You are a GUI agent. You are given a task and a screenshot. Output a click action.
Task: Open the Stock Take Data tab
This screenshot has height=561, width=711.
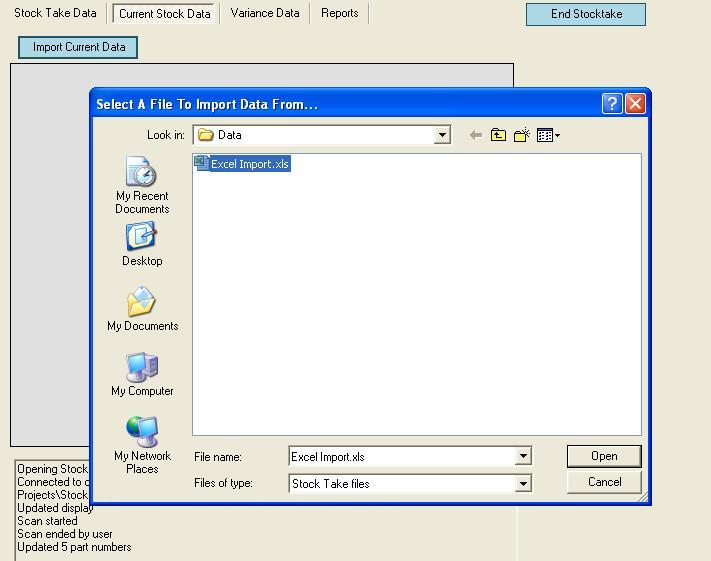coord(55,13)
